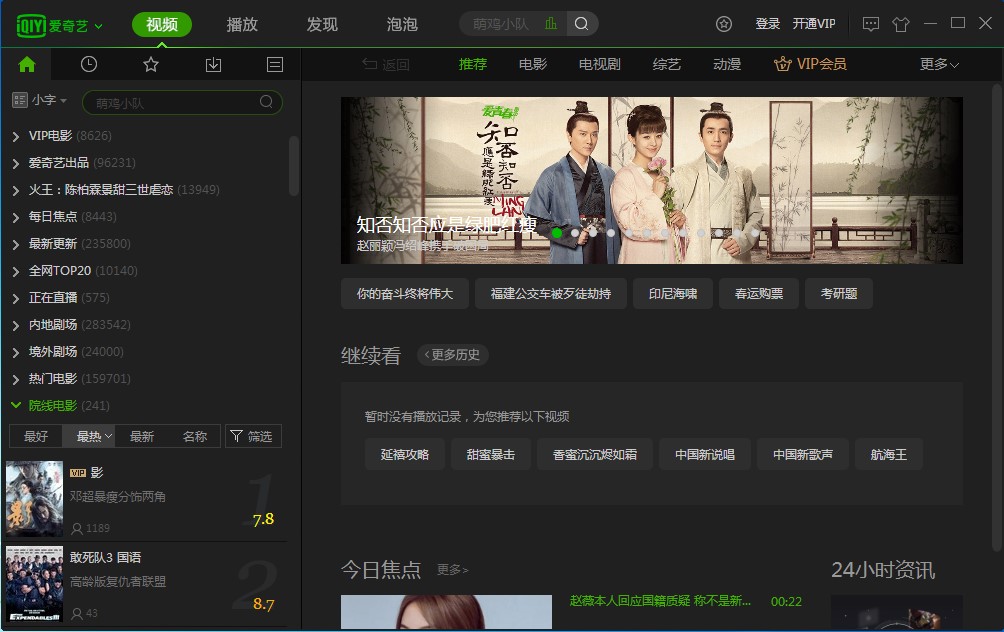Image resolution: width=1004 pixels, height=632 pixels.
Task: Open the 敢死队3 poster thumbnail
Action: click(35, 584)
